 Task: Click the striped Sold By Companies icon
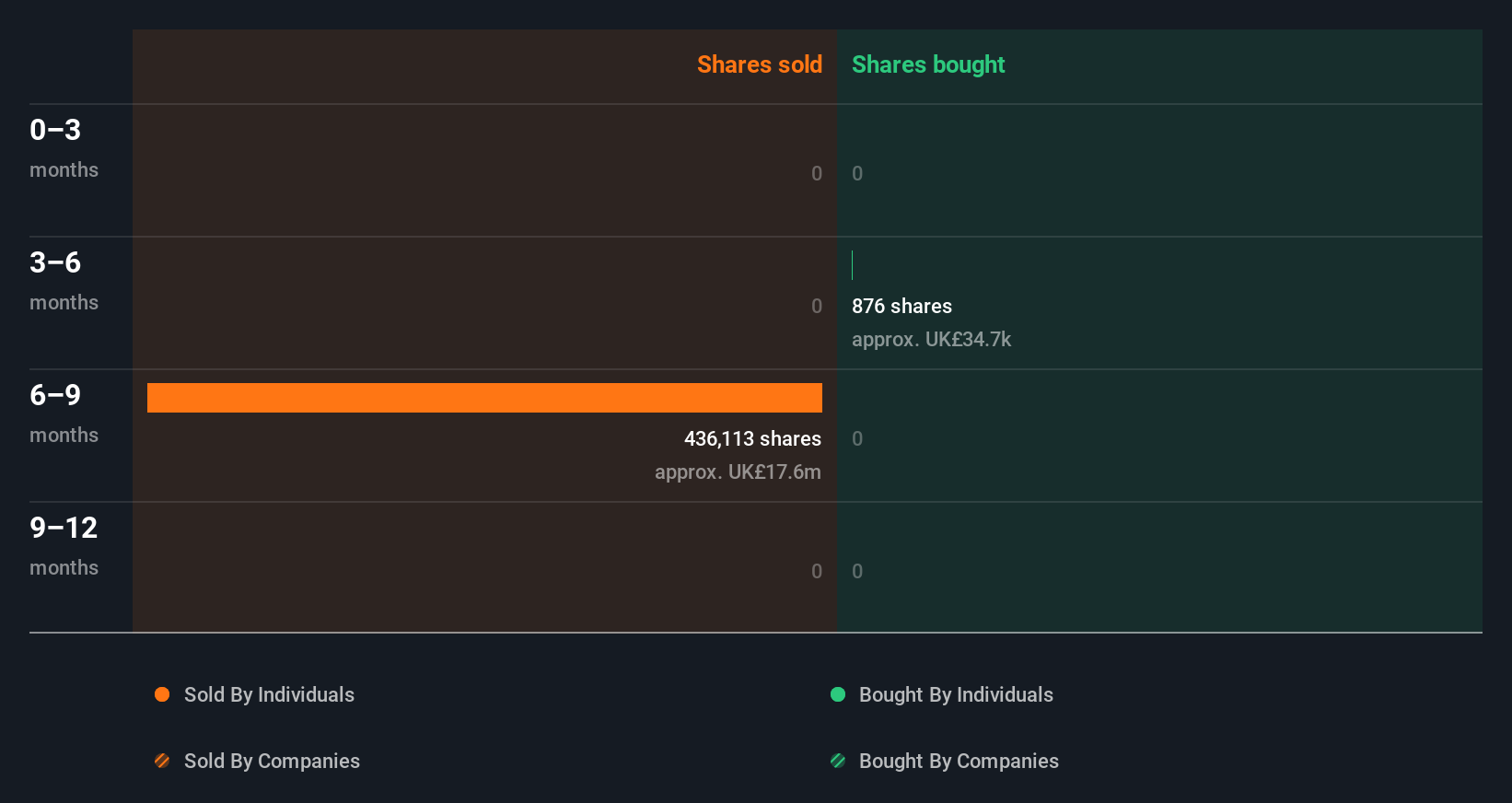pos(162,761)
